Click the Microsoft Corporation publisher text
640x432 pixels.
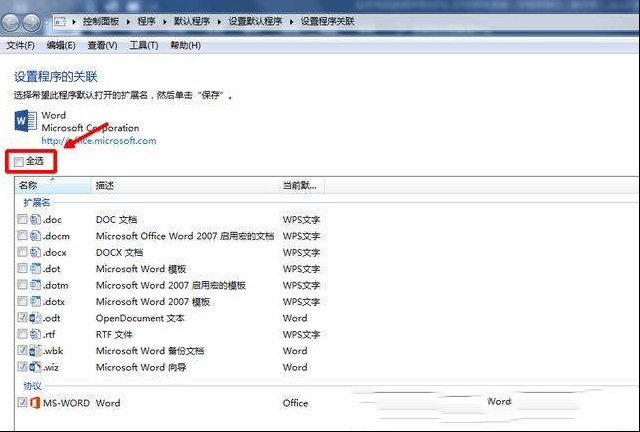[90, 128]
